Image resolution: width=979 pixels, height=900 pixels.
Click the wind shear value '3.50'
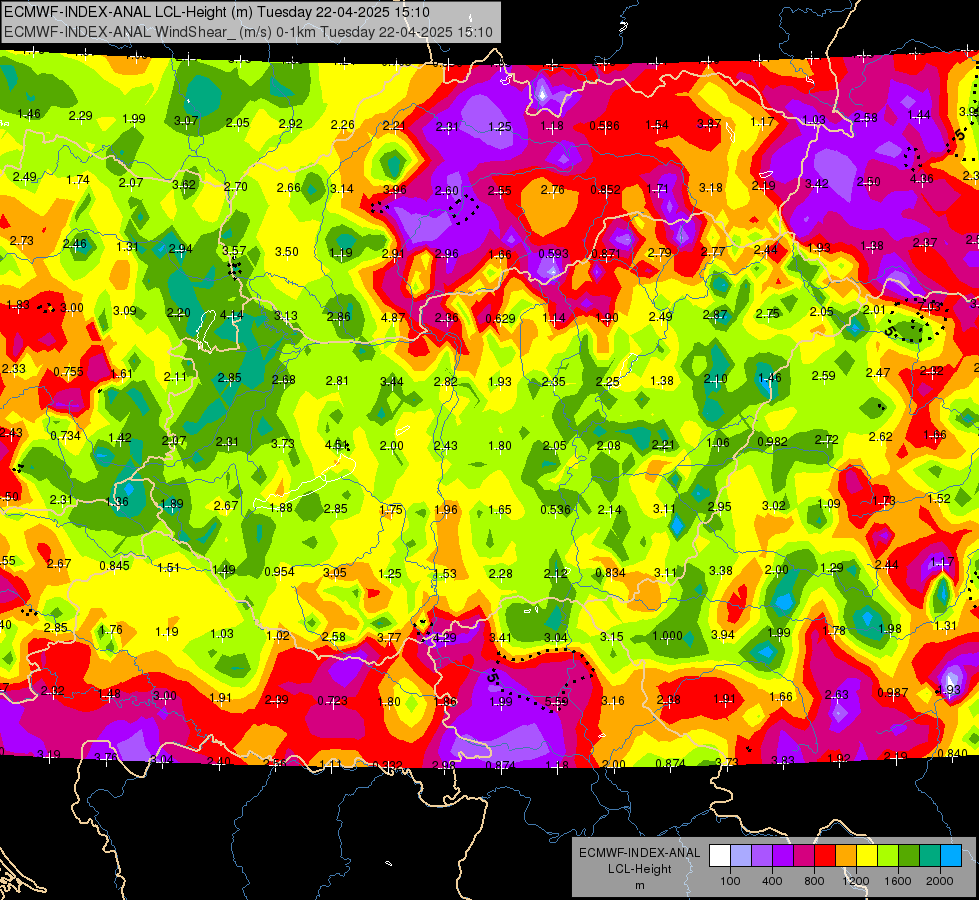tap(287, 252)
